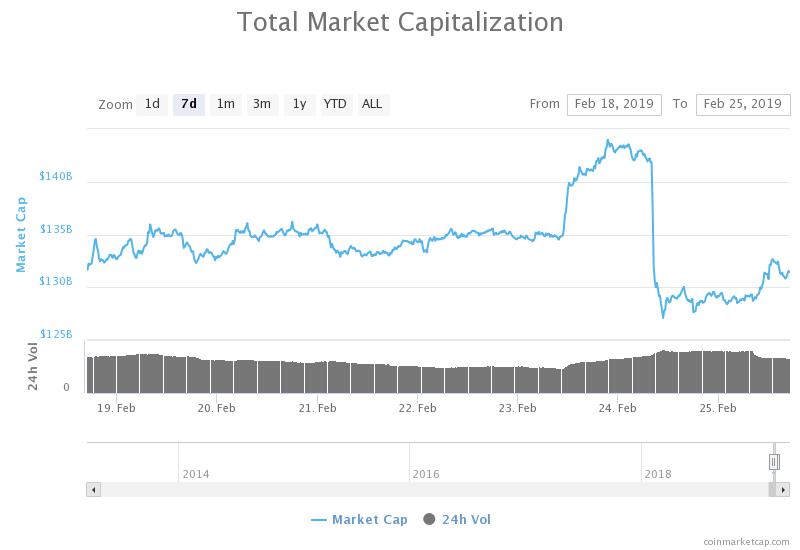Screen dimensions: 800x550
Task: Select the 7d zoom range
Action: (x=189, y=105)
